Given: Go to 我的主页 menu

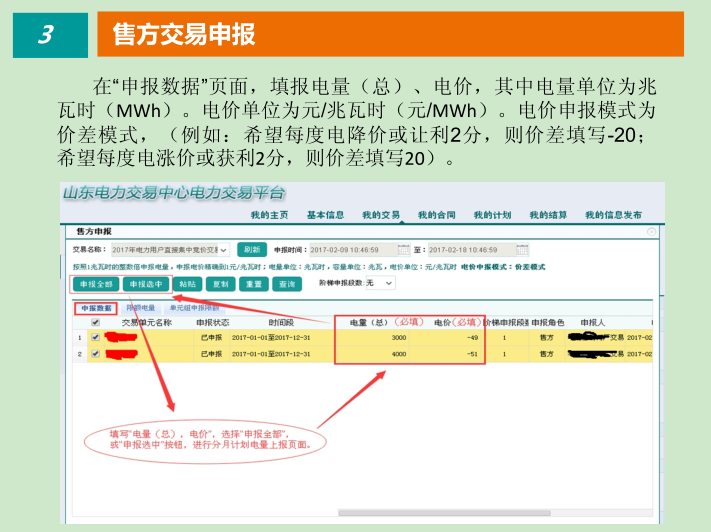Looking at the screenshot, I should [269, 215].
